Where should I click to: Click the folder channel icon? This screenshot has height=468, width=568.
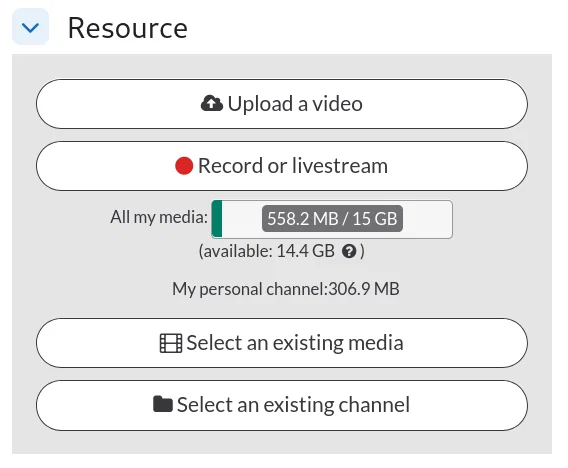point(163,404)
